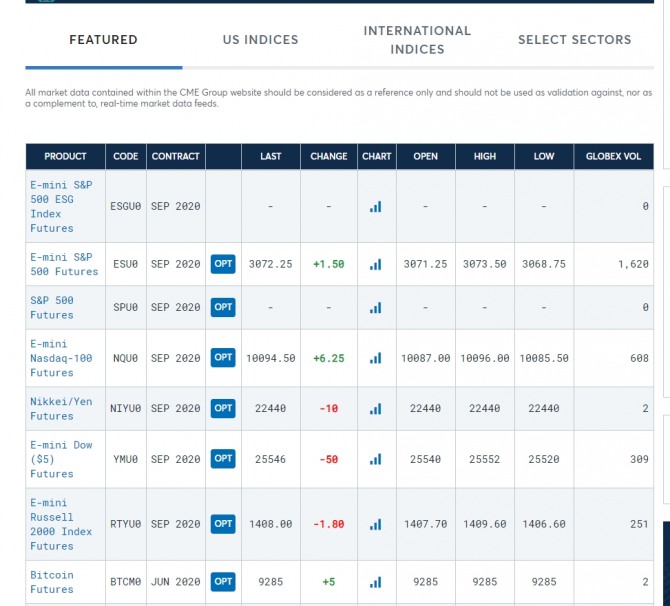
Task: Click the Globex Vol column header
Action: pos(613,156)
